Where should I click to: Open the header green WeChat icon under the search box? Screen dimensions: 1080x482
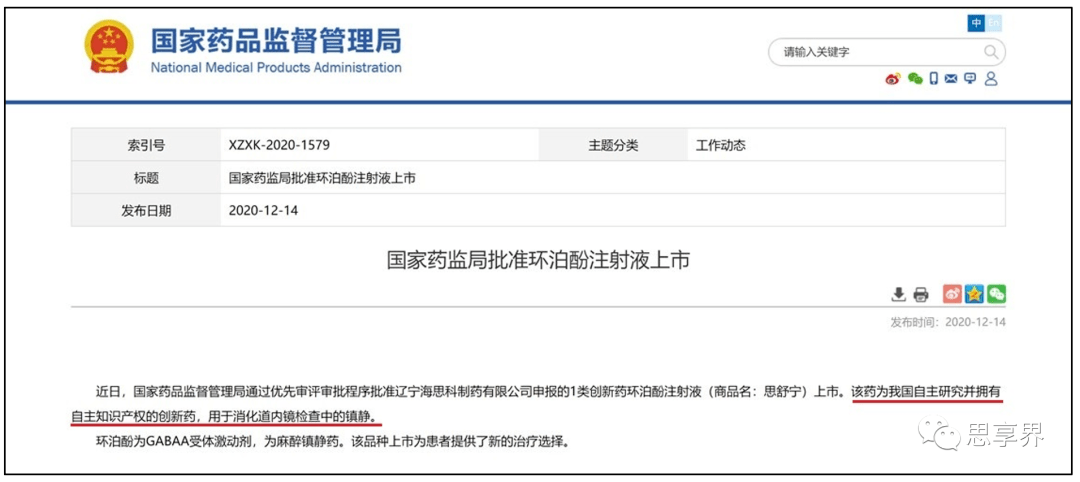[x=915, y=79]
